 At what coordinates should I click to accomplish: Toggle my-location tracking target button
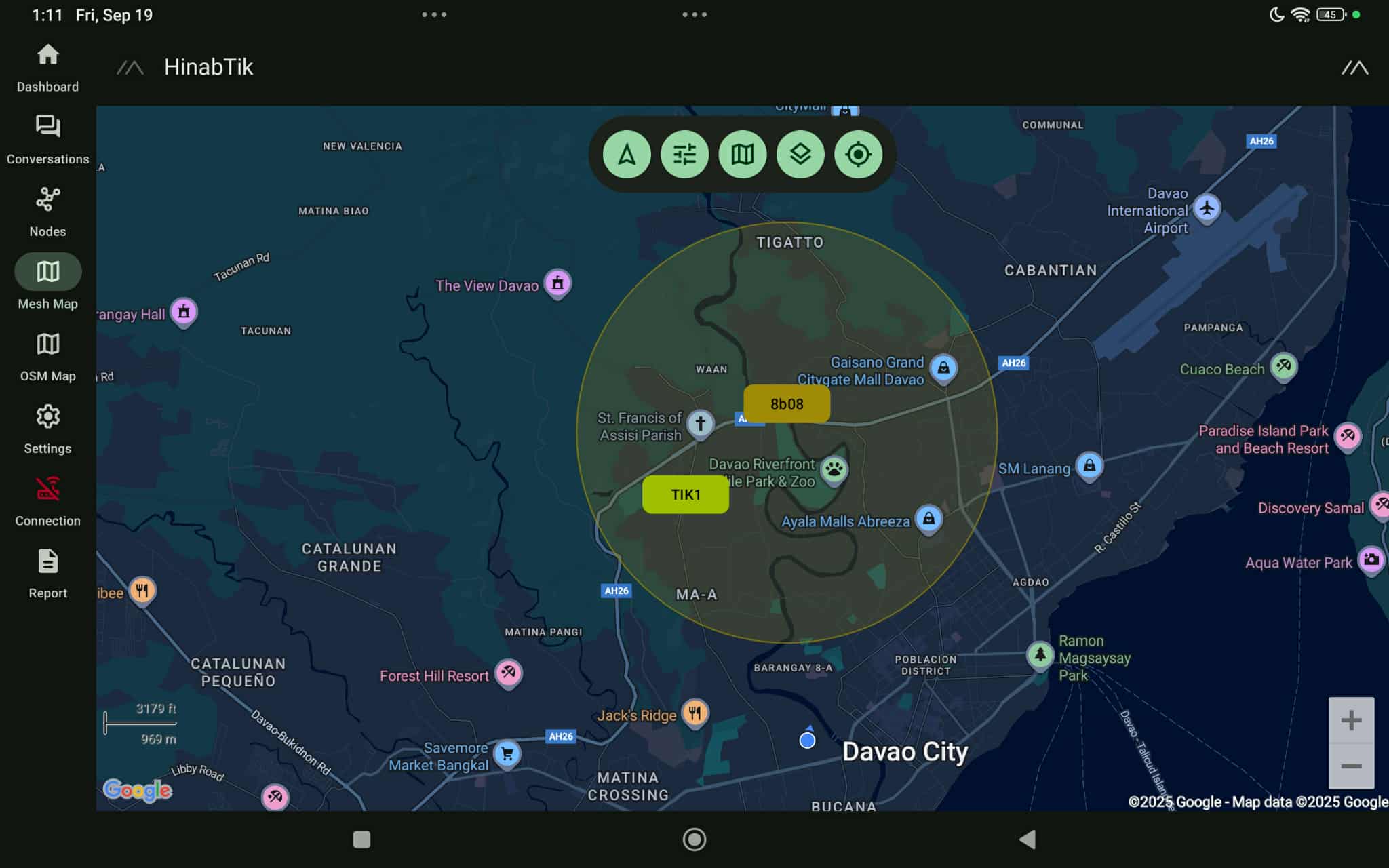click(x=858, y=155)
